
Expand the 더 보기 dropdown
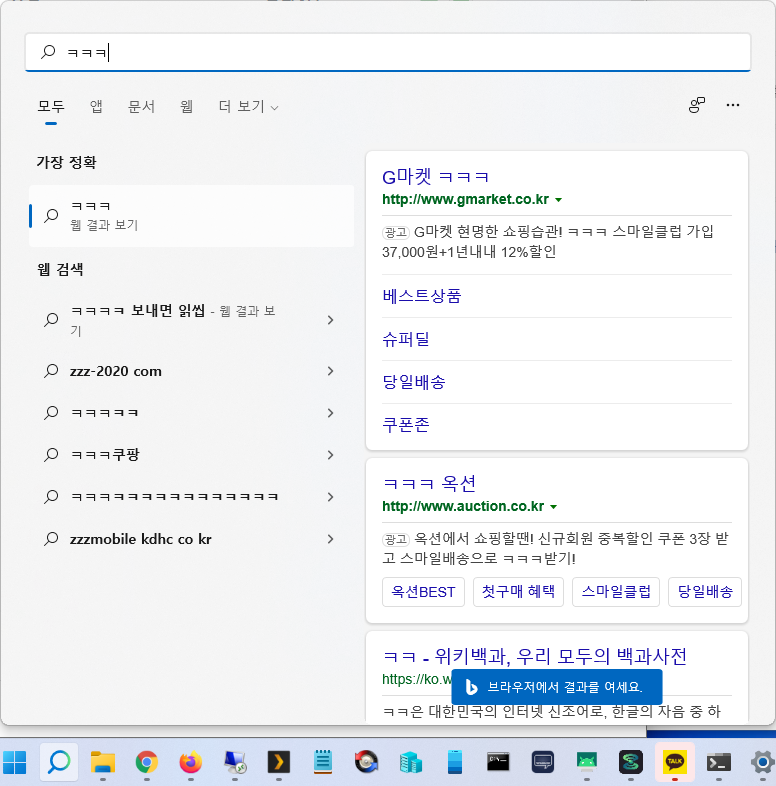[x=248, y=106]
